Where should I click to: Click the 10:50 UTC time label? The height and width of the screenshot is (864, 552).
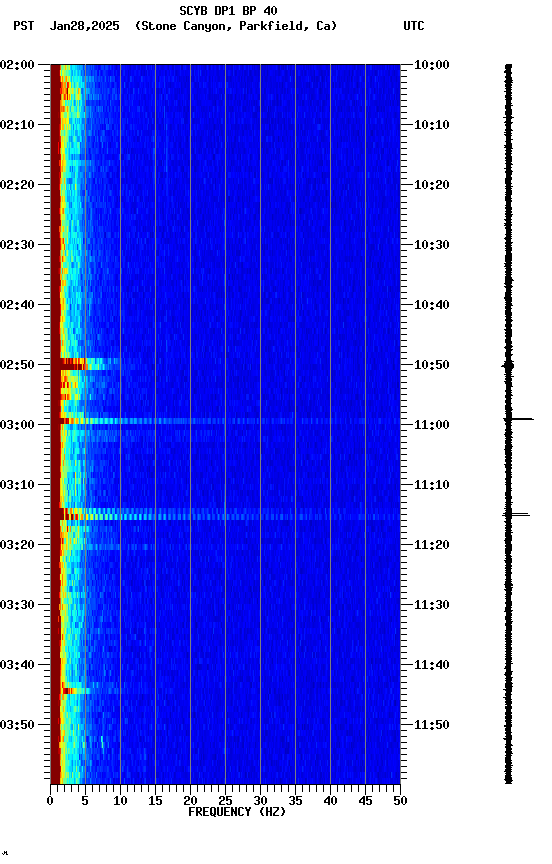pyautogui.click(x=431, y=365)
